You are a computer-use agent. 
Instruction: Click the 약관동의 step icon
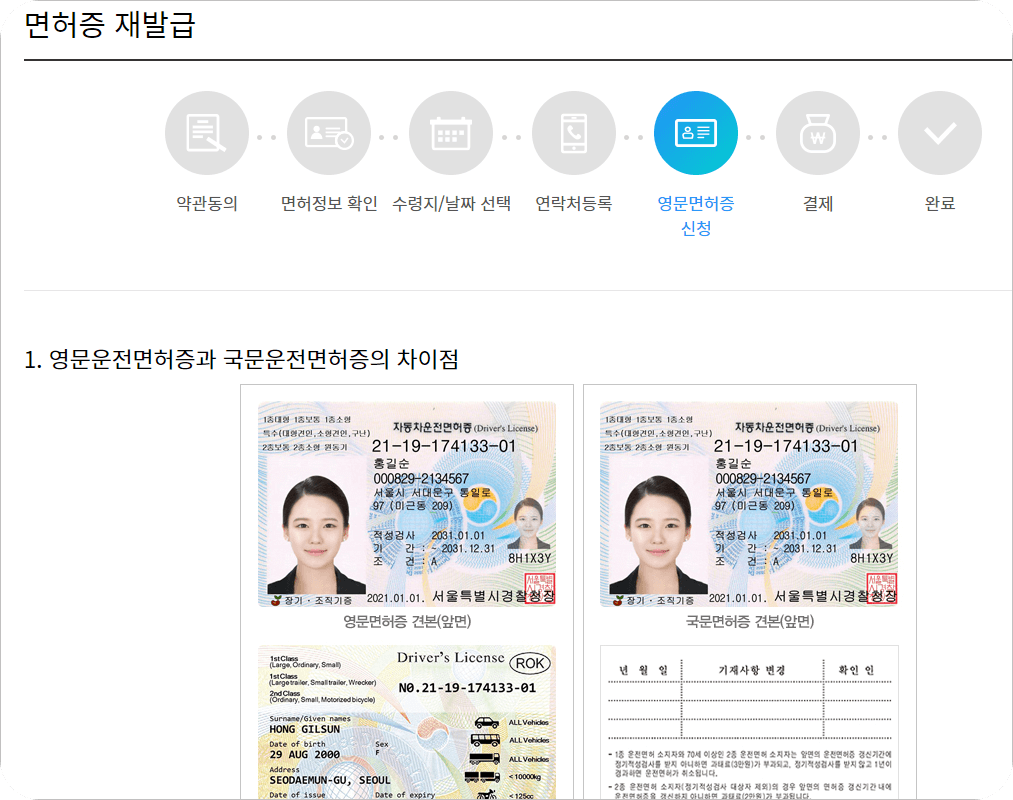207,133
